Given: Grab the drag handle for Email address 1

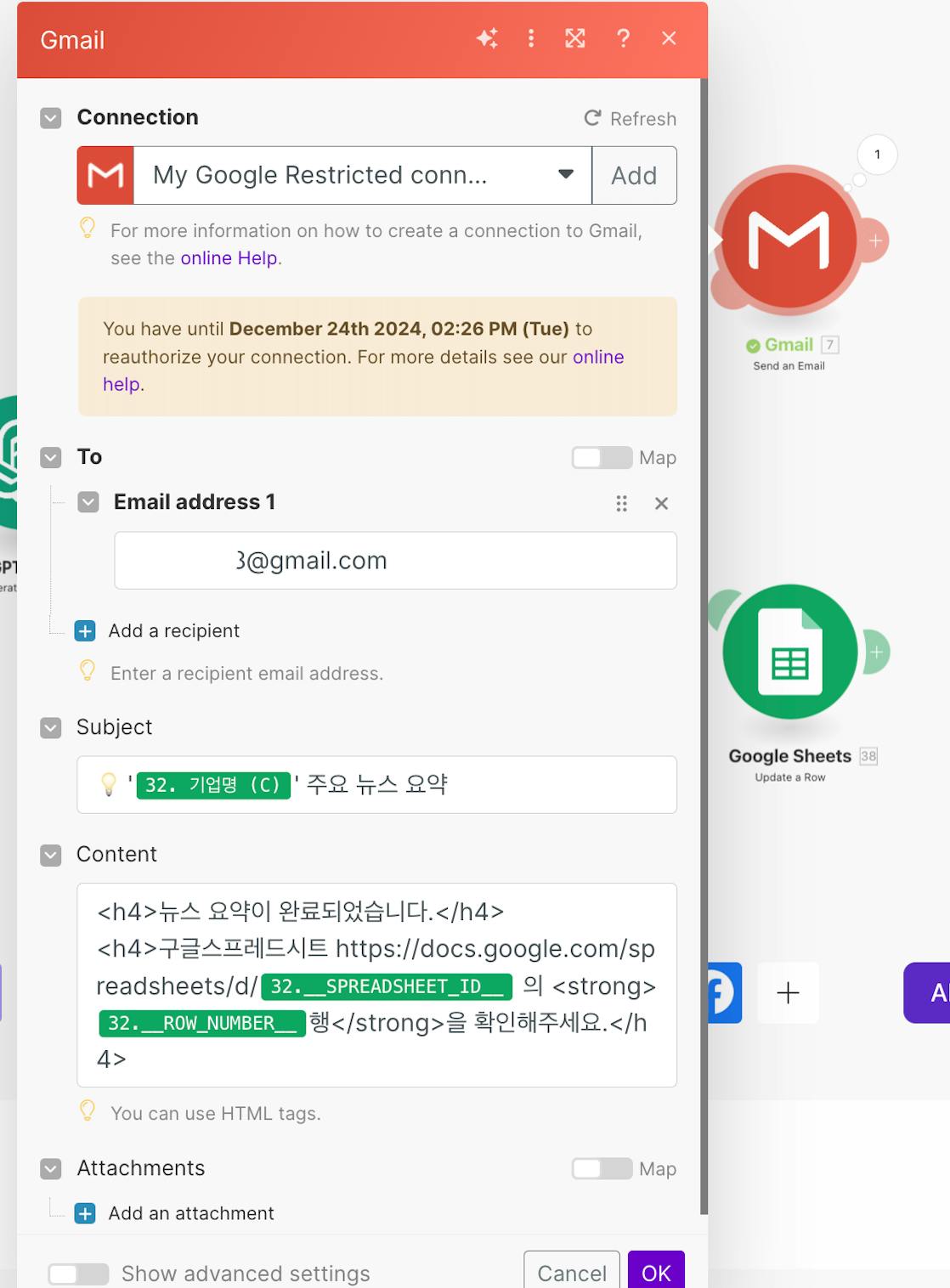Looking at the screenshot, I should [x=621, y=504].
